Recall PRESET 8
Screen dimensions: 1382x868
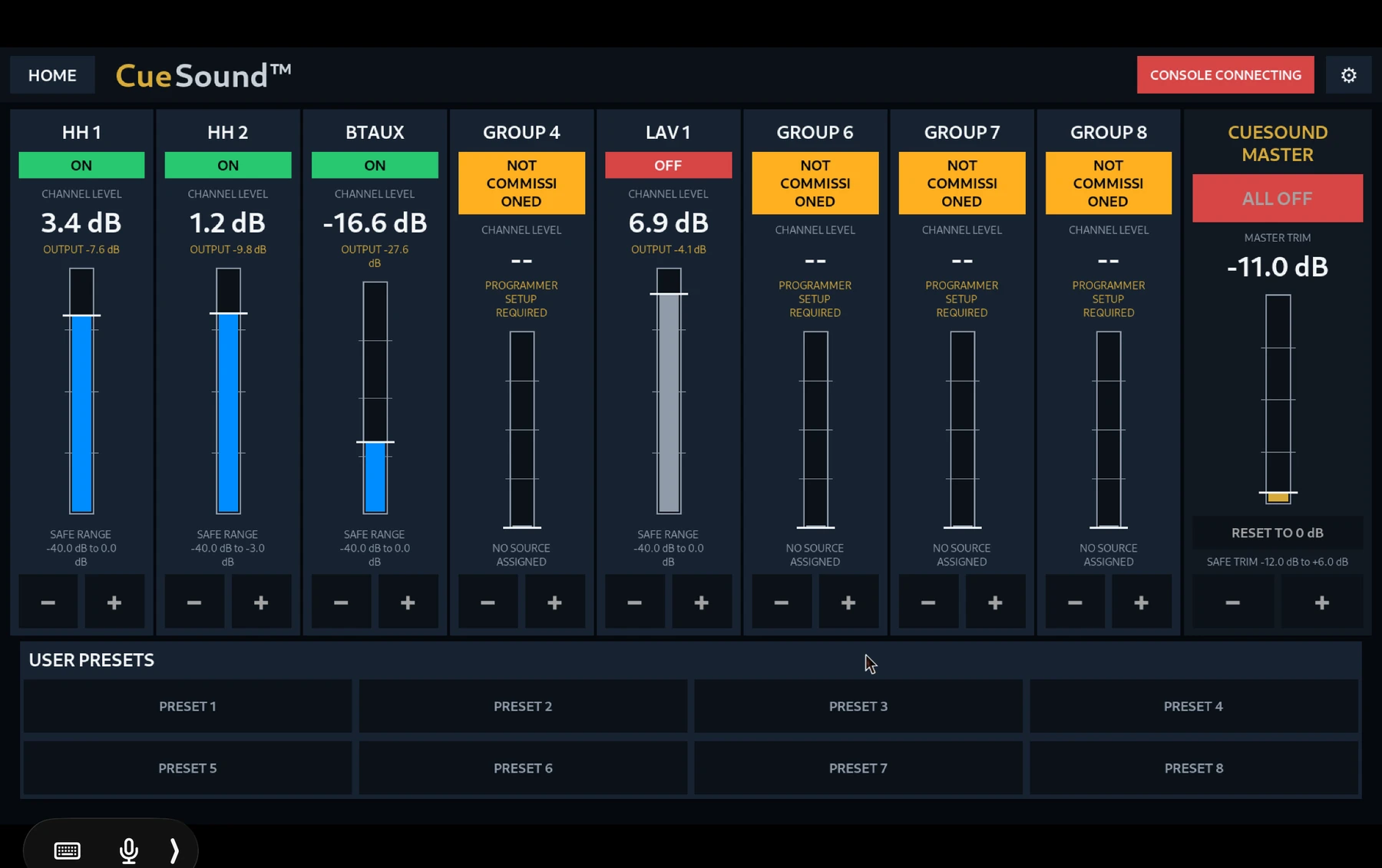pyautogui.click(x=1194, y=768)
